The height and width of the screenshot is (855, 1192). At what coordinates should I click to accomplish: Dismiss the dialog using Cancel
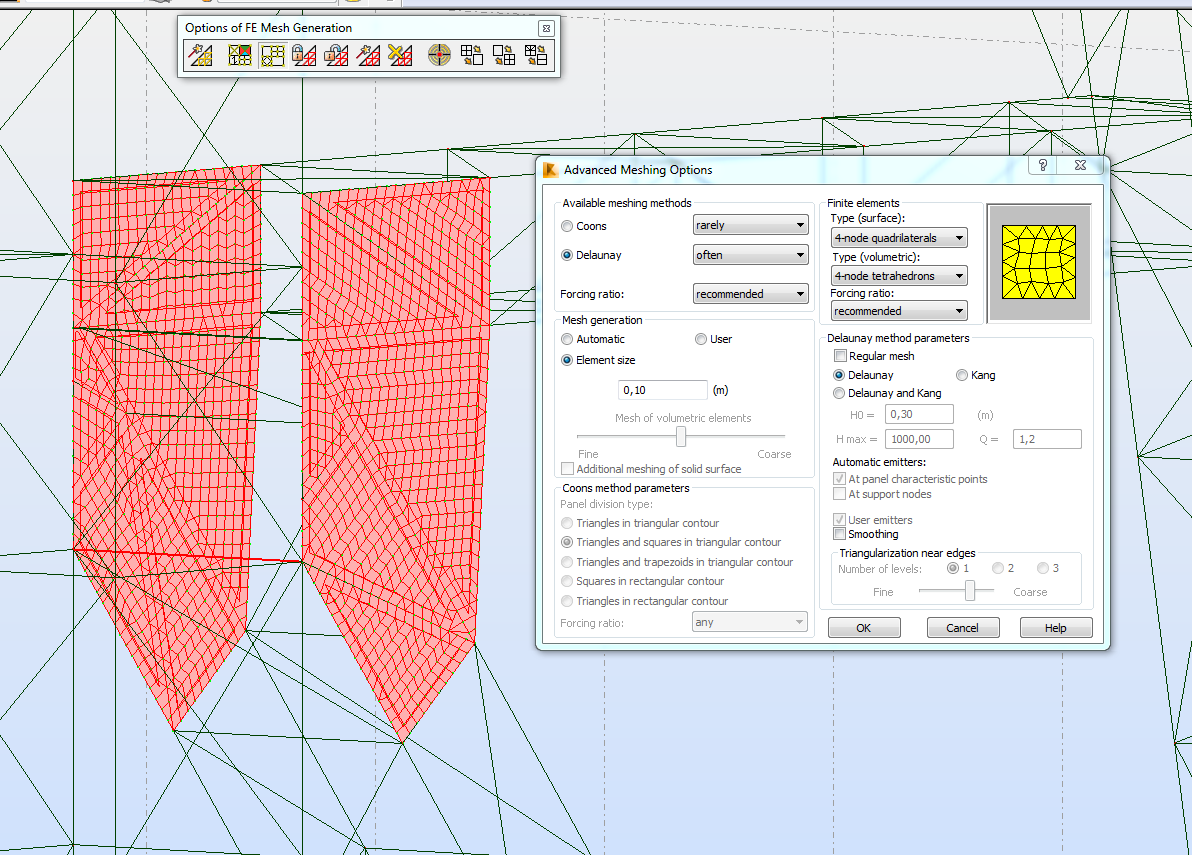tap(962, 627)
